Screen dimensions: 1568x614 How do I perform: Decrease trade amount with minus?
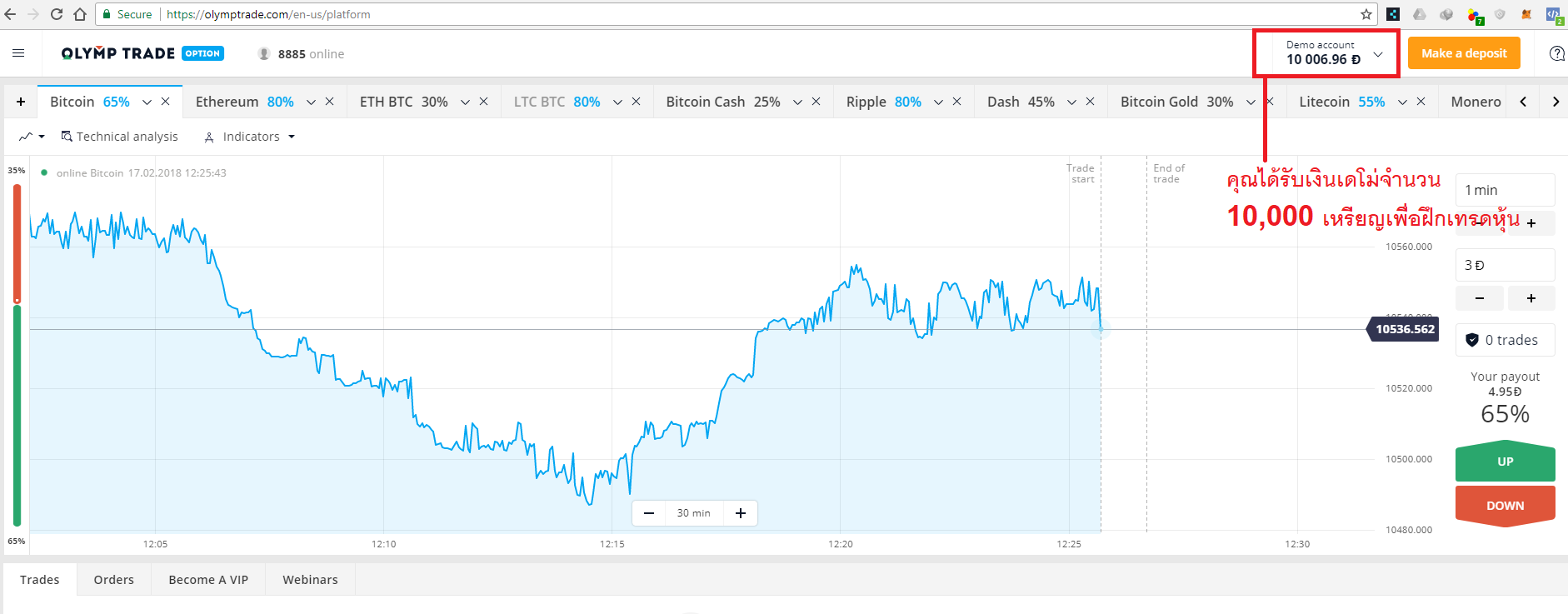click(1480, 298)
